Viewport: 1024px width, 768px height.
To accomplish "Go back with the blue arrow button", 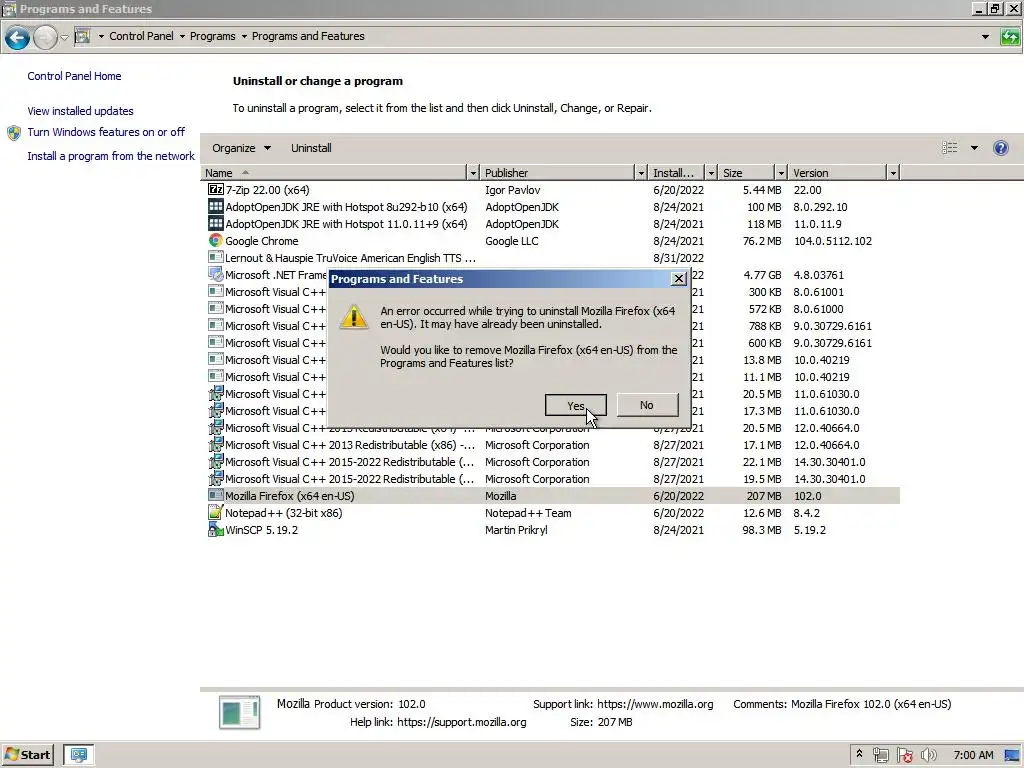I will click(x=18, y=38).
